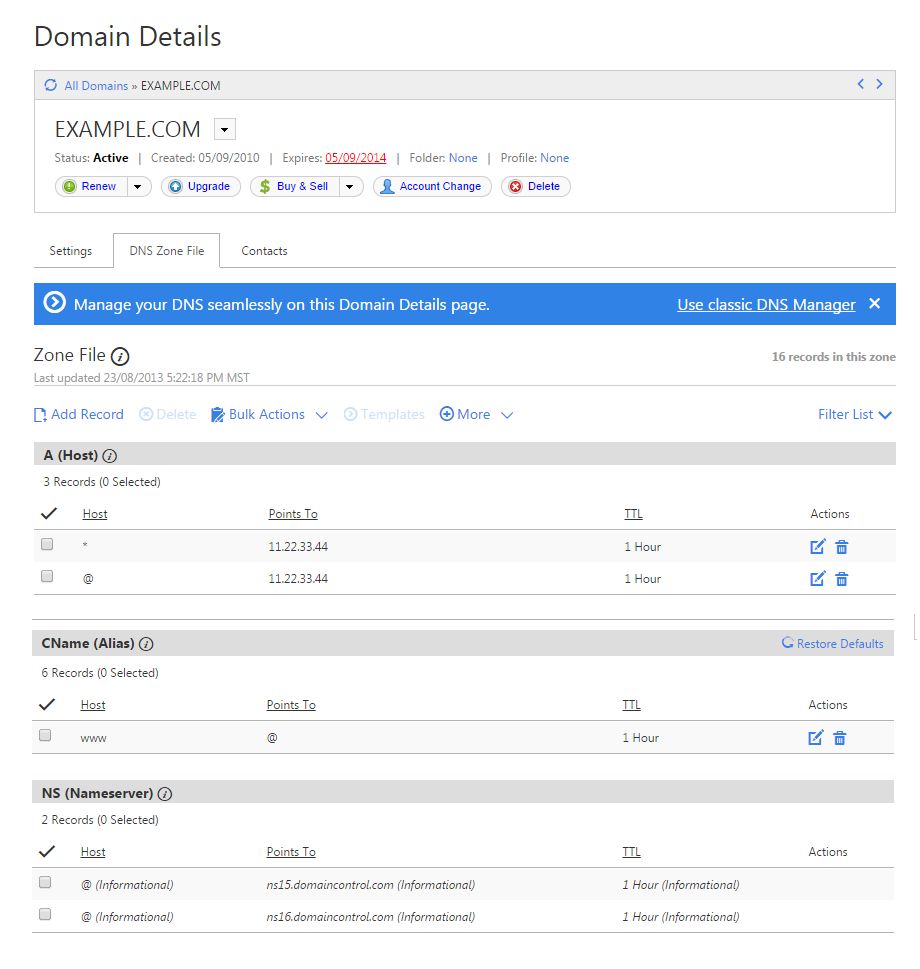Check the * A record checkbox
The width and height of the screenshot is (920, 969).
tap(47, 544)
